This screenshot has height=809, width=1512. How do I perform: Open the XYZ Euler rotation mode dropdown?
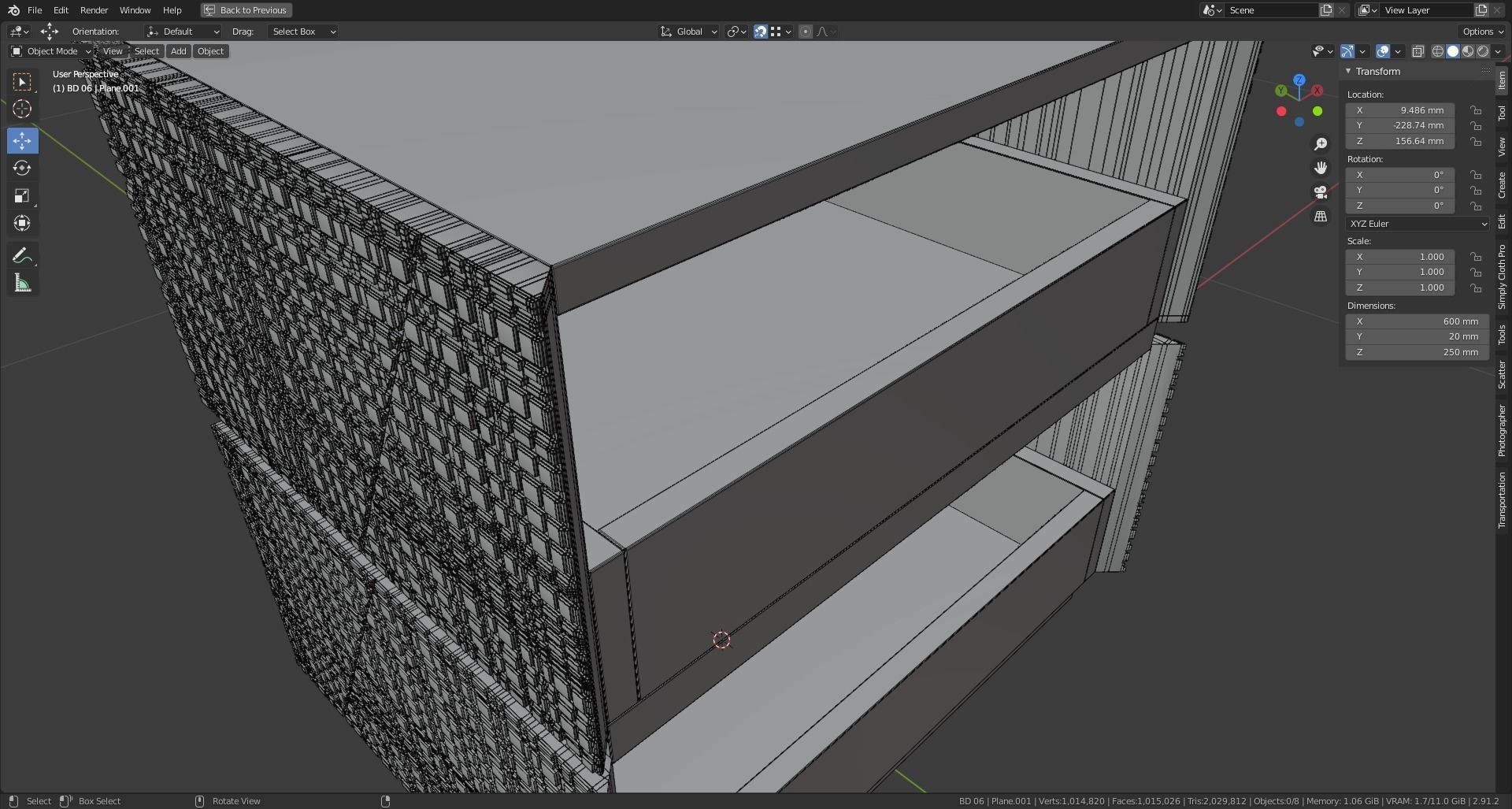(1417, 224)
